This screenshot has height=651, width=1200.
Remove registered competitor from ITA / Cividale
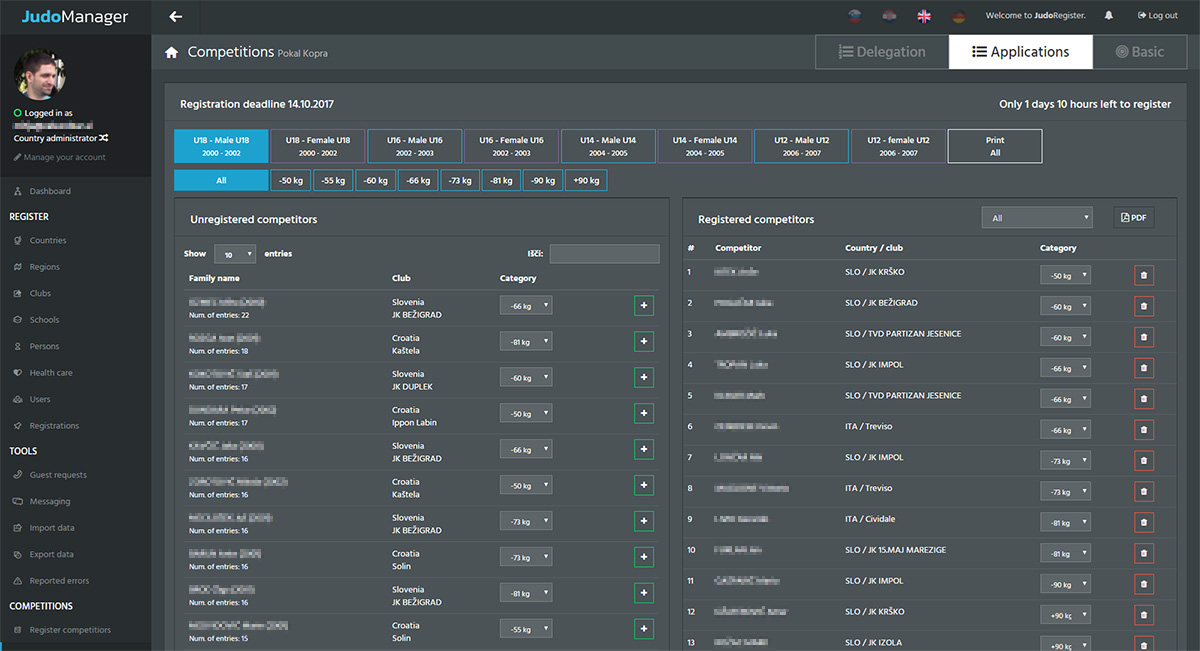(1144, 522)
